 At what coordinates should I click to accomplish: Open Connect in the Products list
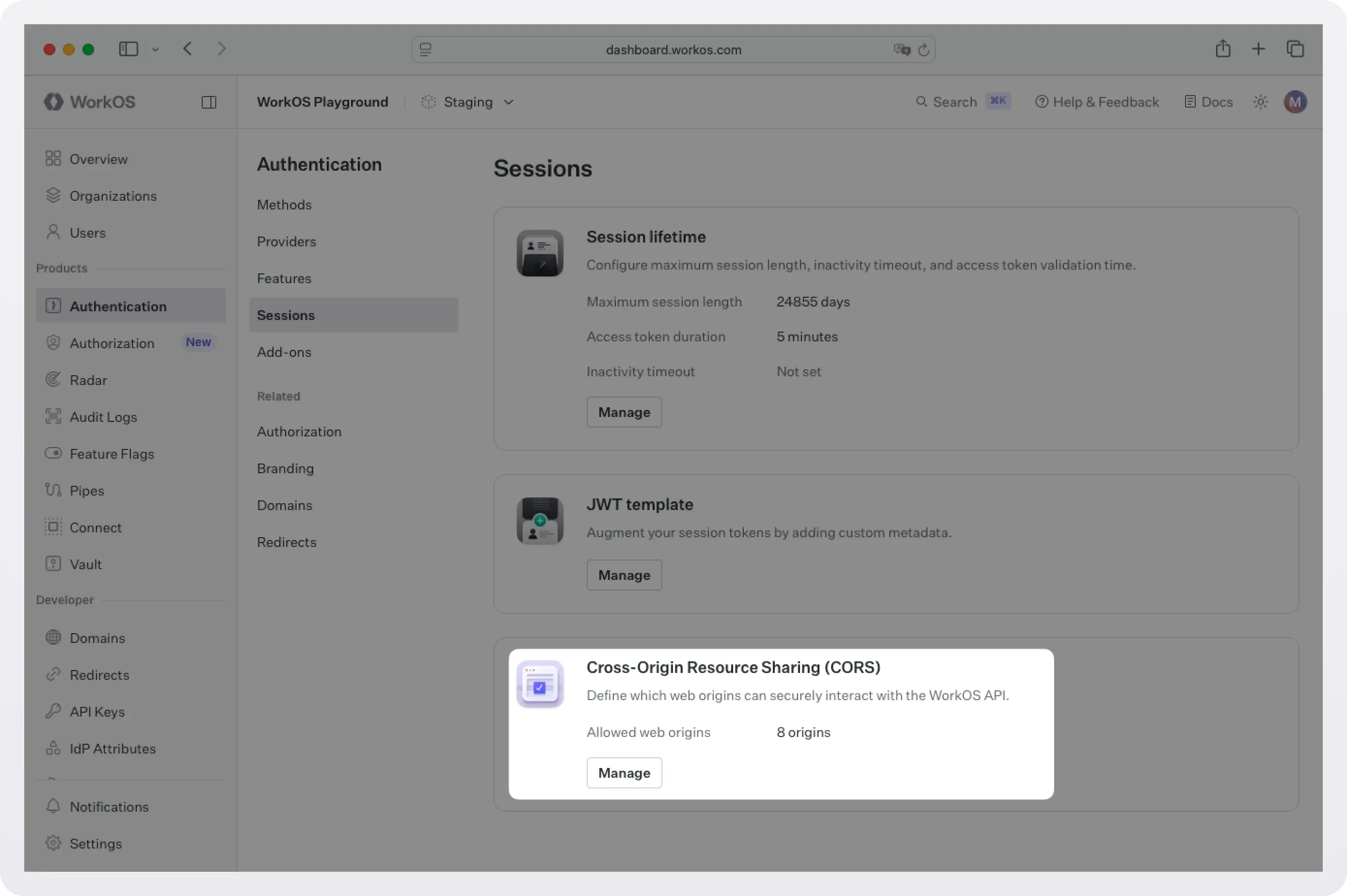[x=96, y=527]
